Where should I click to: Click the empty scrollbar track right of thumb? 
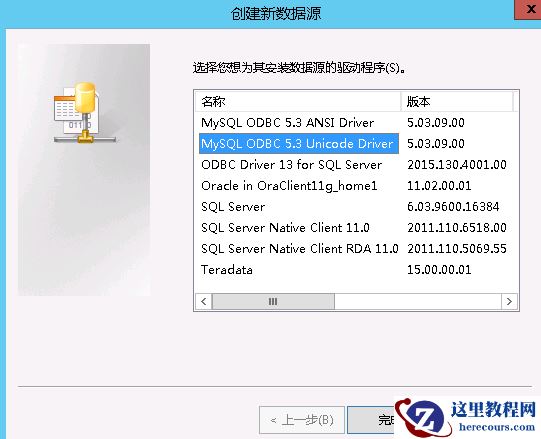(x=417, y=301)
